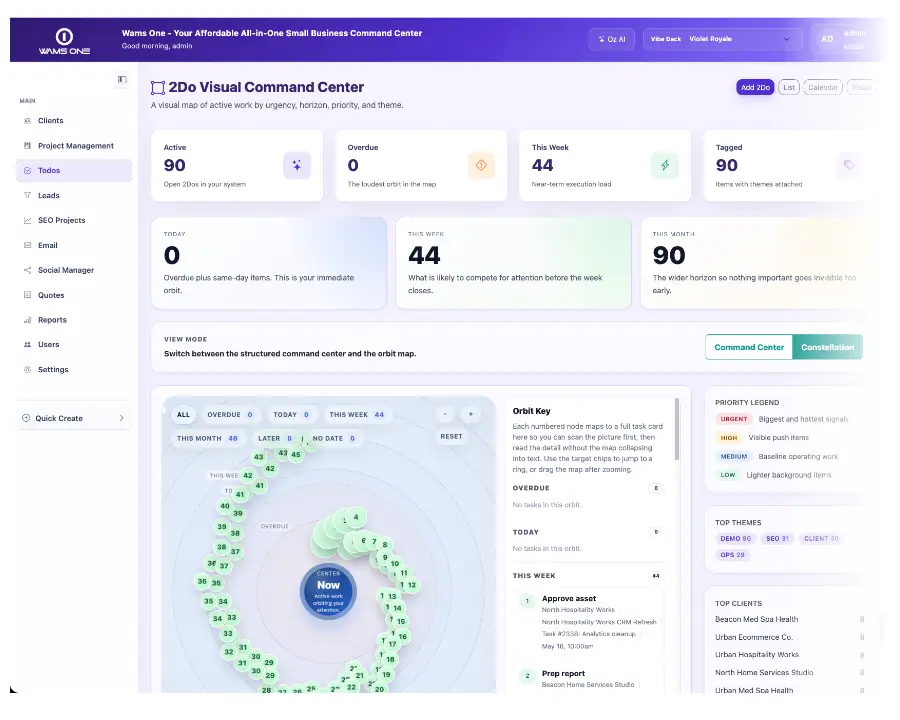Click the Leads funnel icon
900x720 pixels.
point(28,195)
